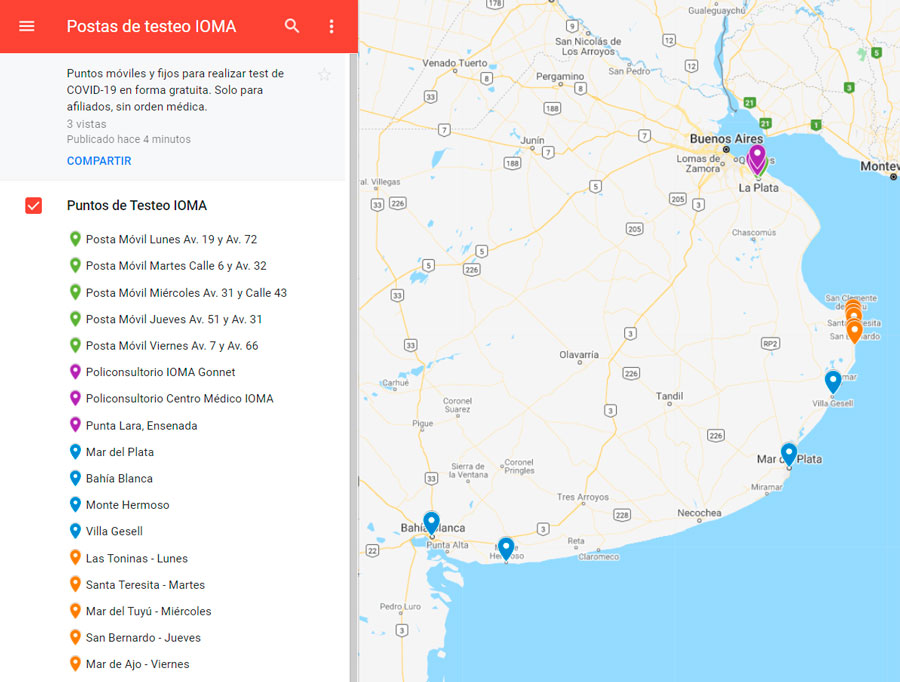Open the three-dot more options menu
Image resolution: width=900 pixels, height=682 pixels.
point(331,26)
